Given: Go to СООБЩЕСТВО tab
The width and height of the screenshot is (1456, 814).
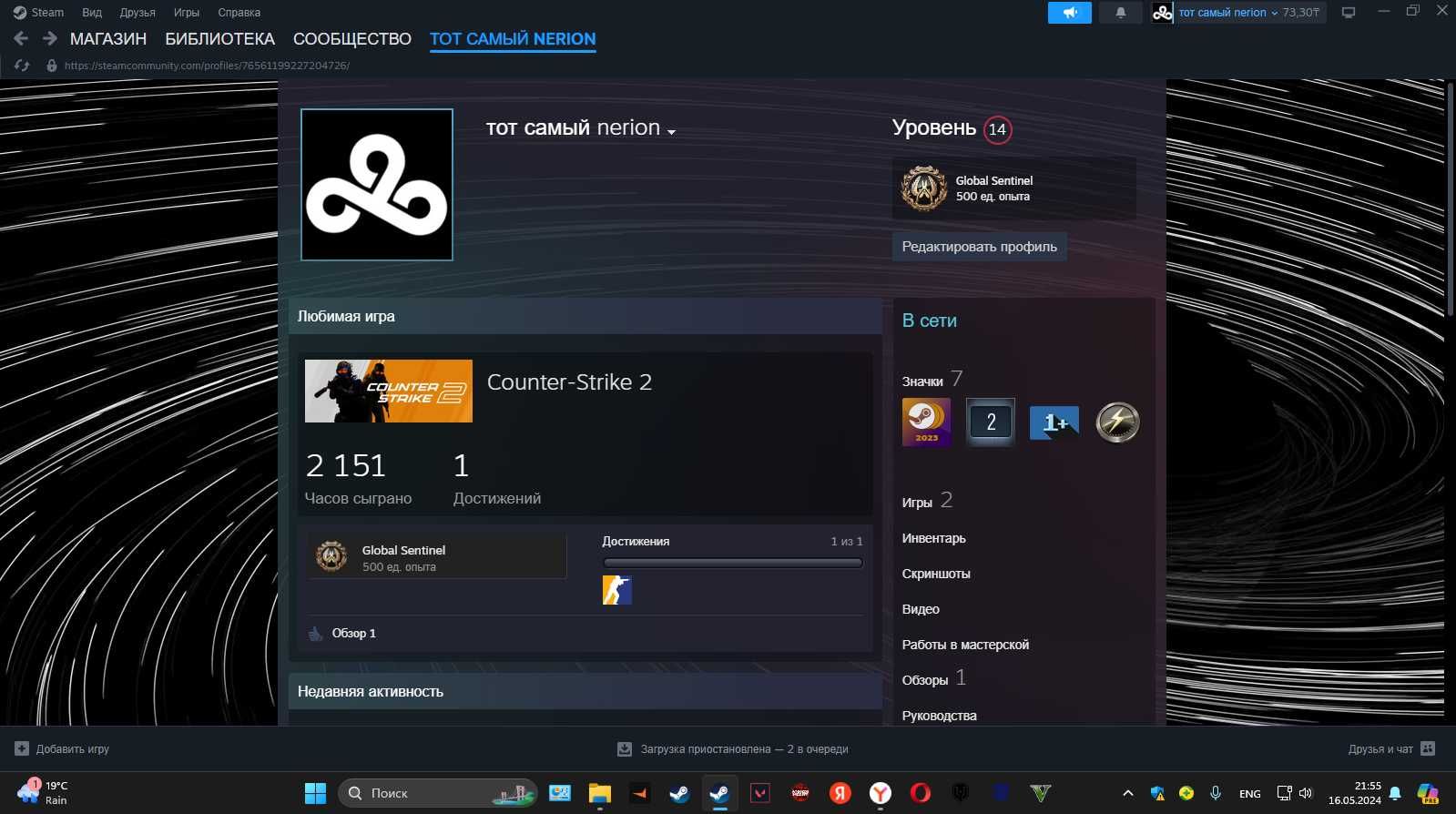Looking at the screenshot, I should coord(352,39).
